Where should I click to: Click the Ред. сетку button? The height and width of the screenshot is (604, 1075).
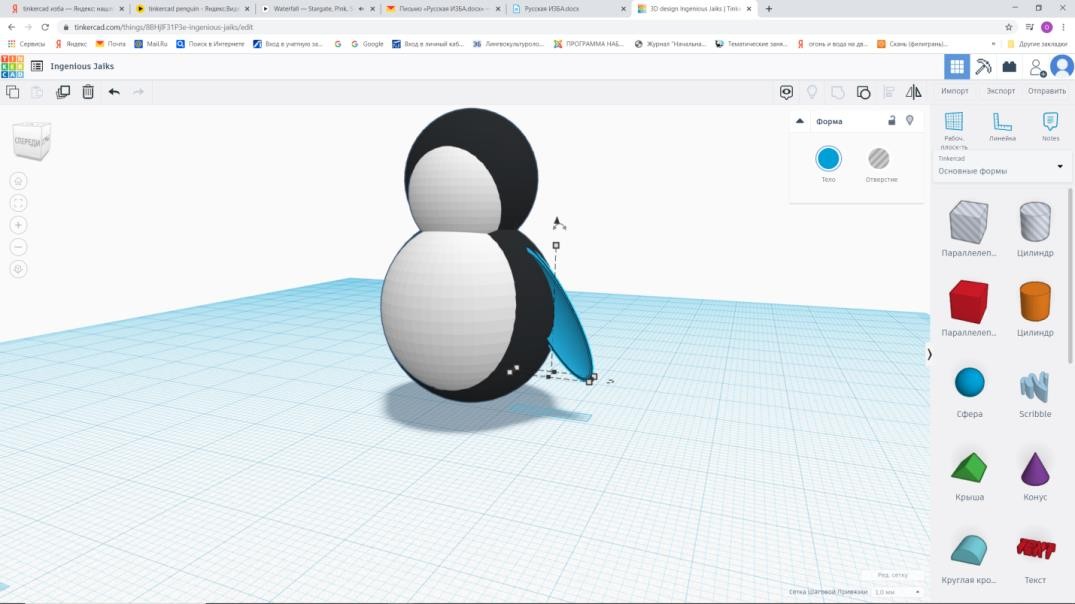pyautogui.click(x=892, y=575)
